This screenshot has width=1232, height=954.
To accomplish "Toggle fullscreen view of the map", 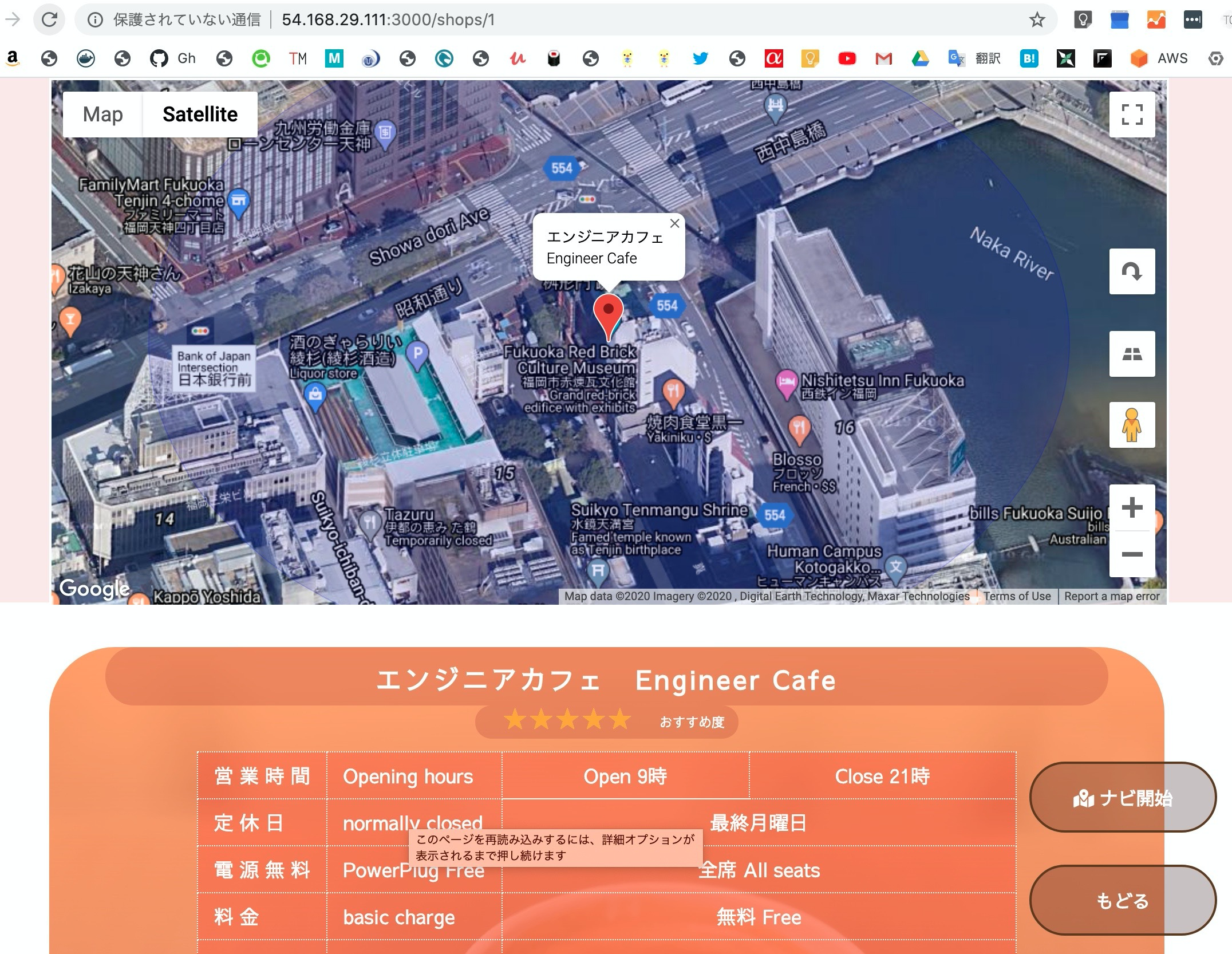I will (1132, 115).
